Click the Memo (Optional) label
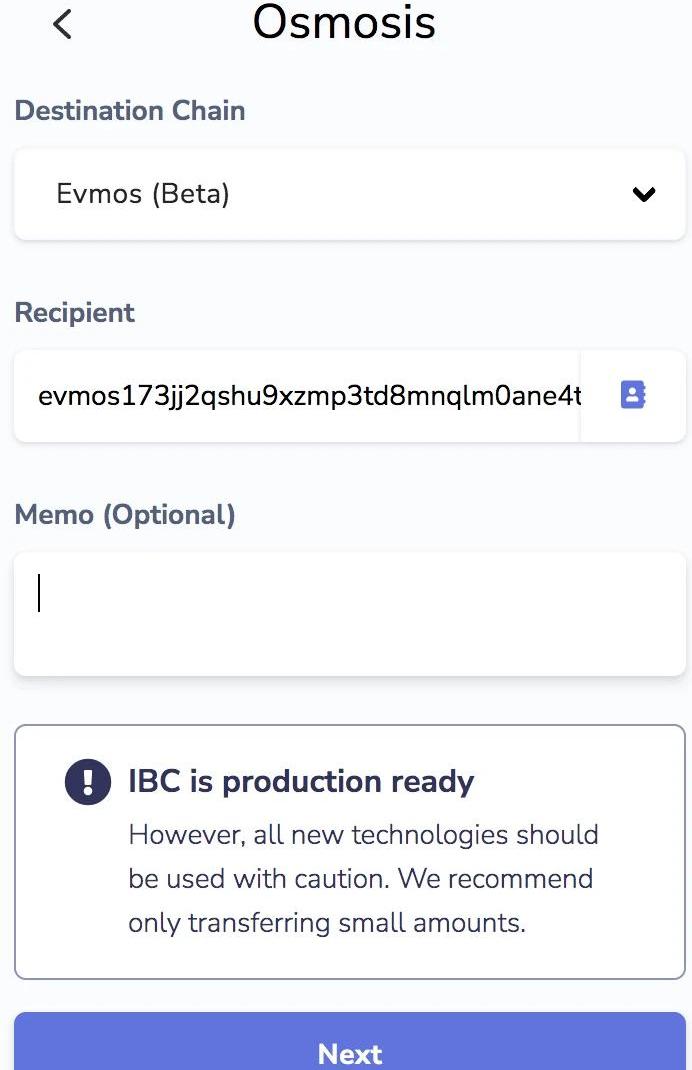This screenshot has width=692, height=1070. pyautogui.click(x=125, y=515)
